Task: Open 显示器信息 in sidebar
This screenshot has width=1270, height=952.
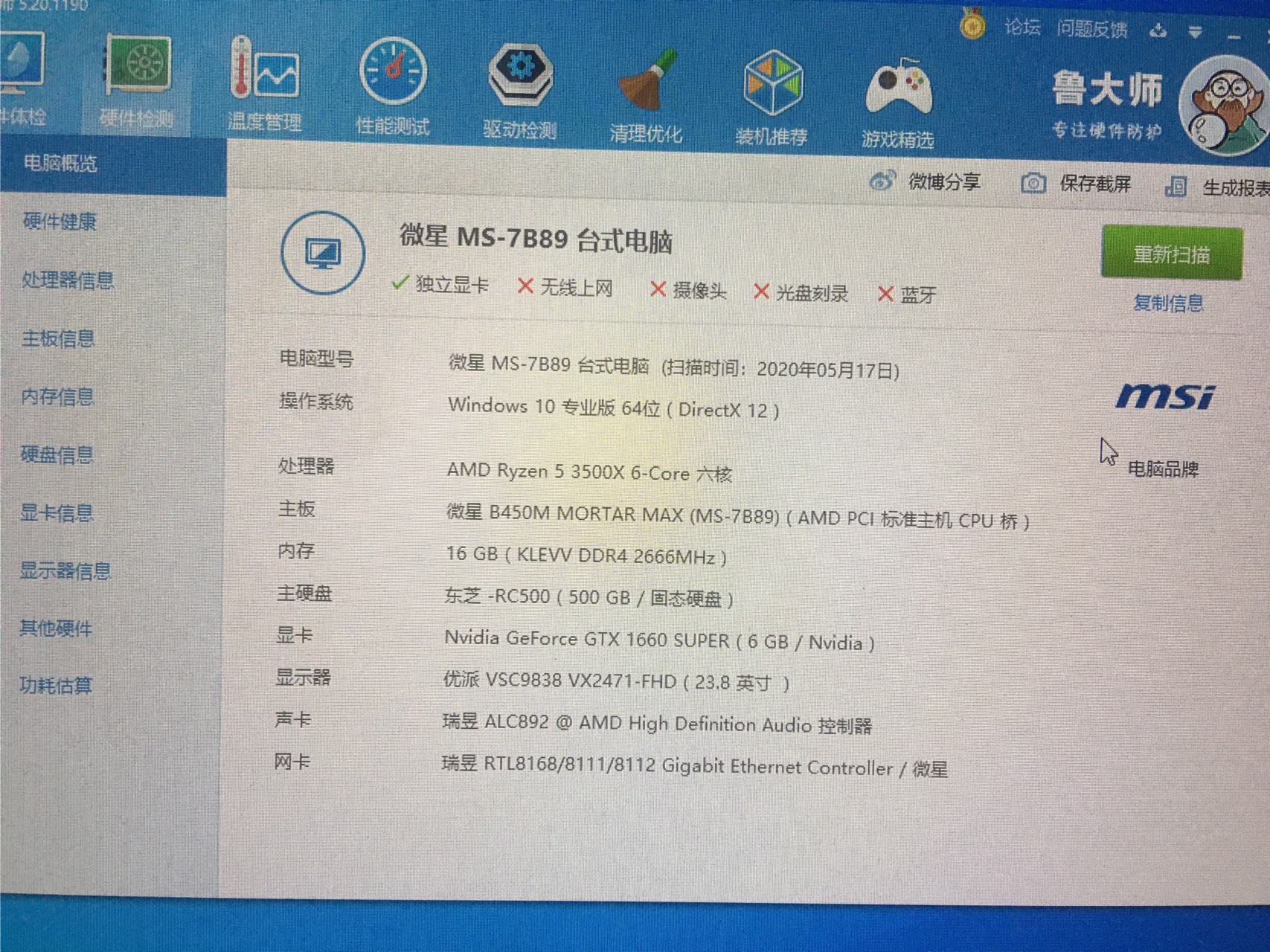Action: click(x=65, y=570)
